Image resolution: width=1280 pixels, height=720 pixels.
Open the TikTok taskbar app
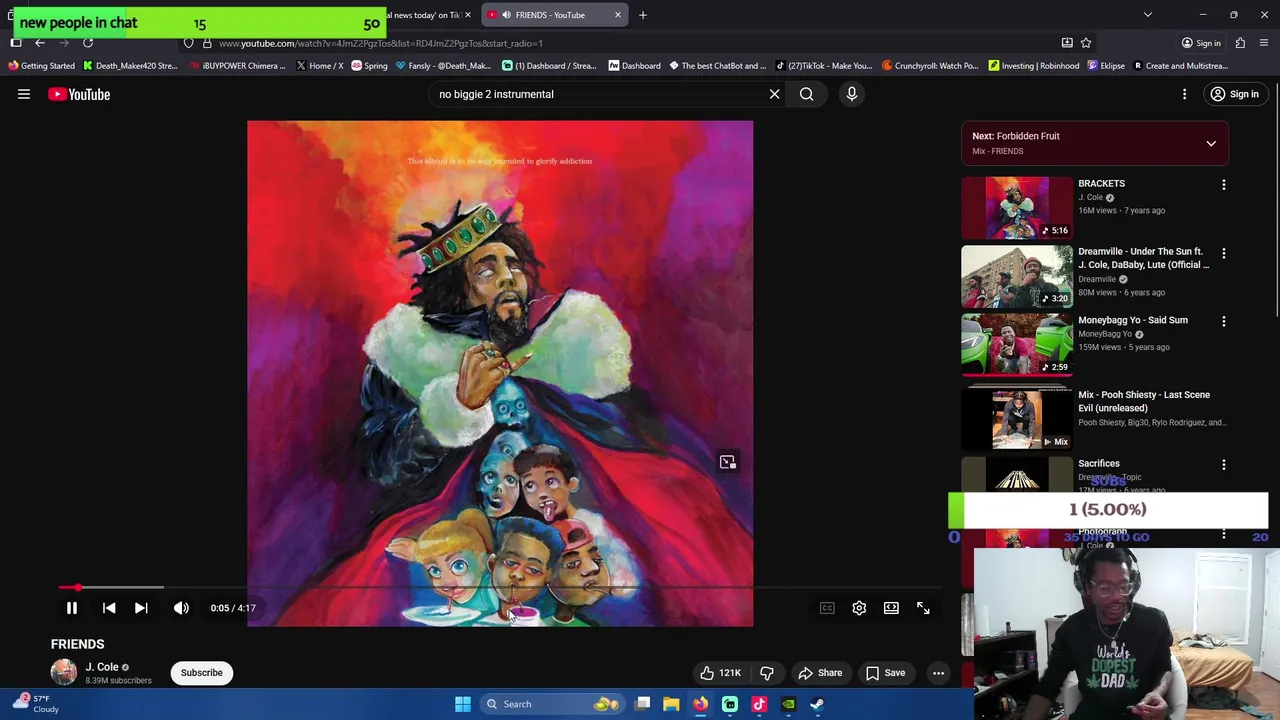point(759,704)
